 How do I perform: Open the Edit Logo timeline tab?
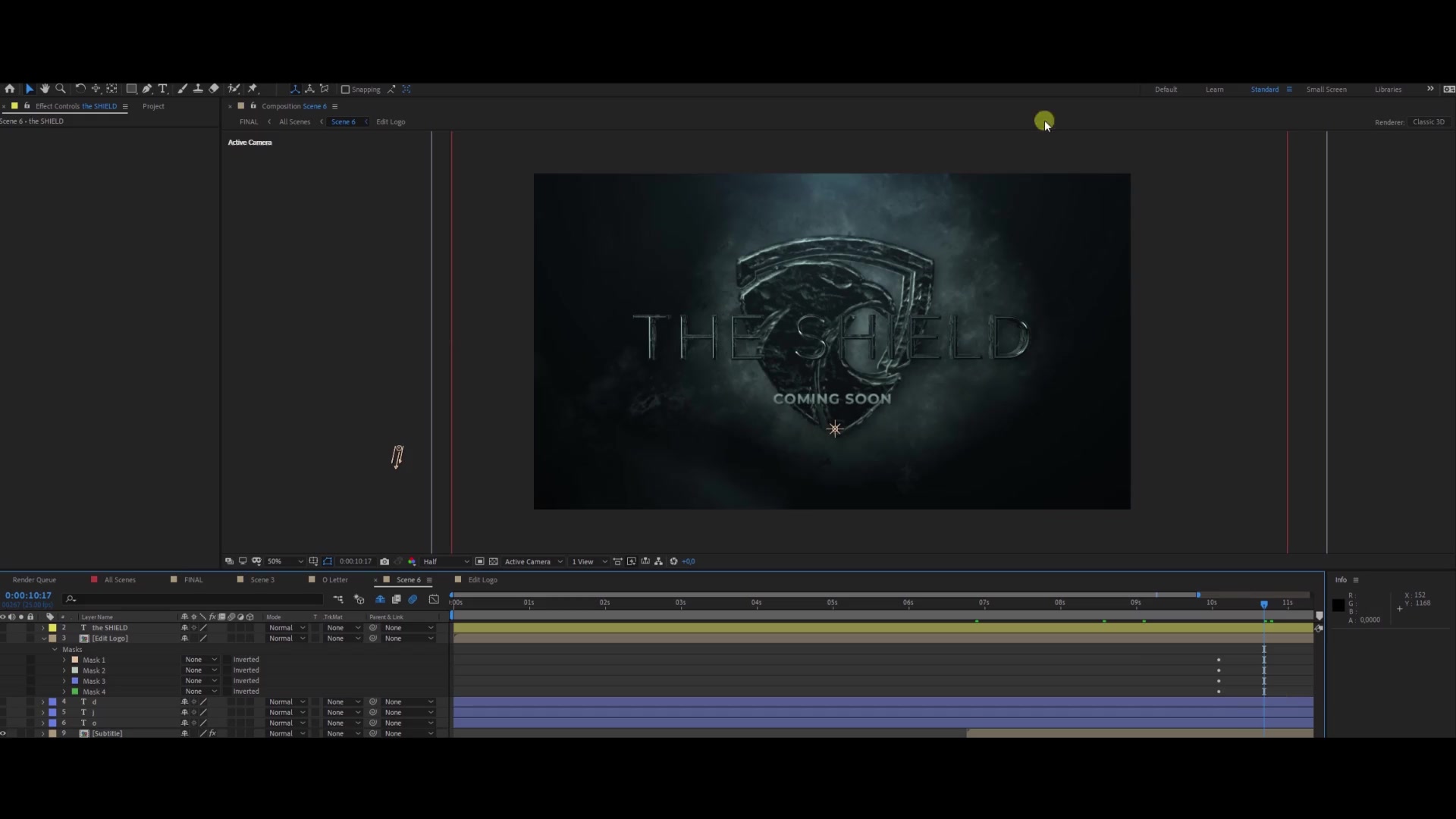click(482, 580)
